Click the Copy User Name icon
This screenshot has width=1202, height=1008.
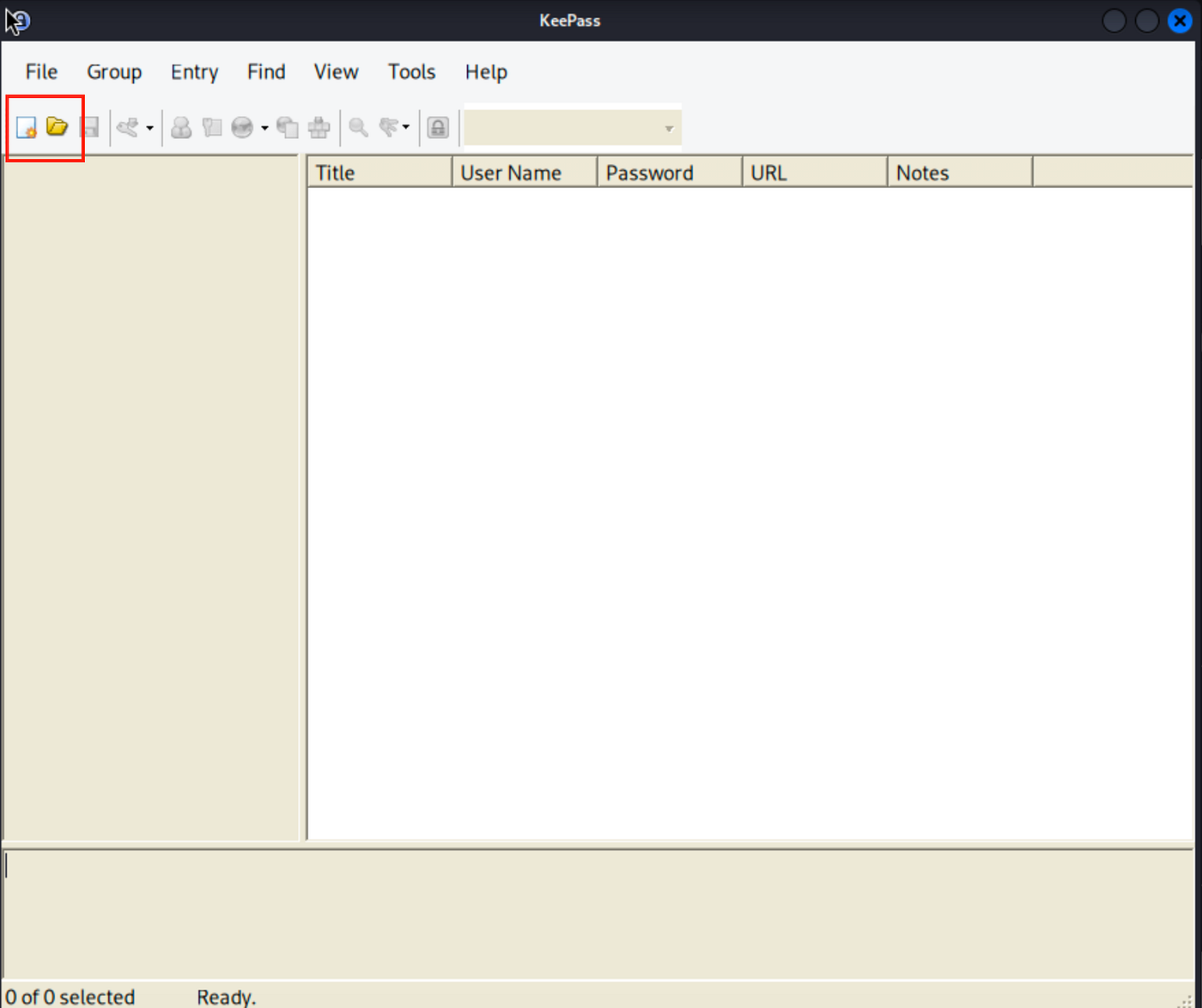click(181, 128)
